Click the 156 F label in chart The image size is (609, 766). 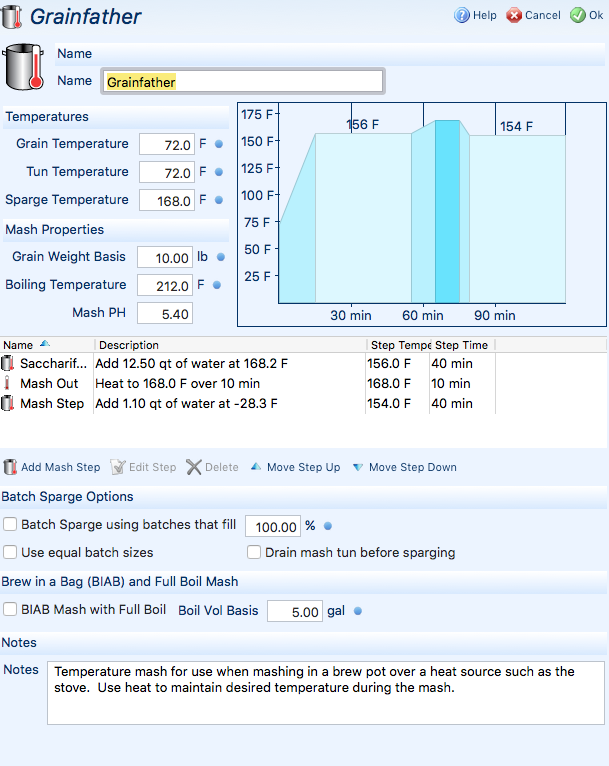pos(362,125)
